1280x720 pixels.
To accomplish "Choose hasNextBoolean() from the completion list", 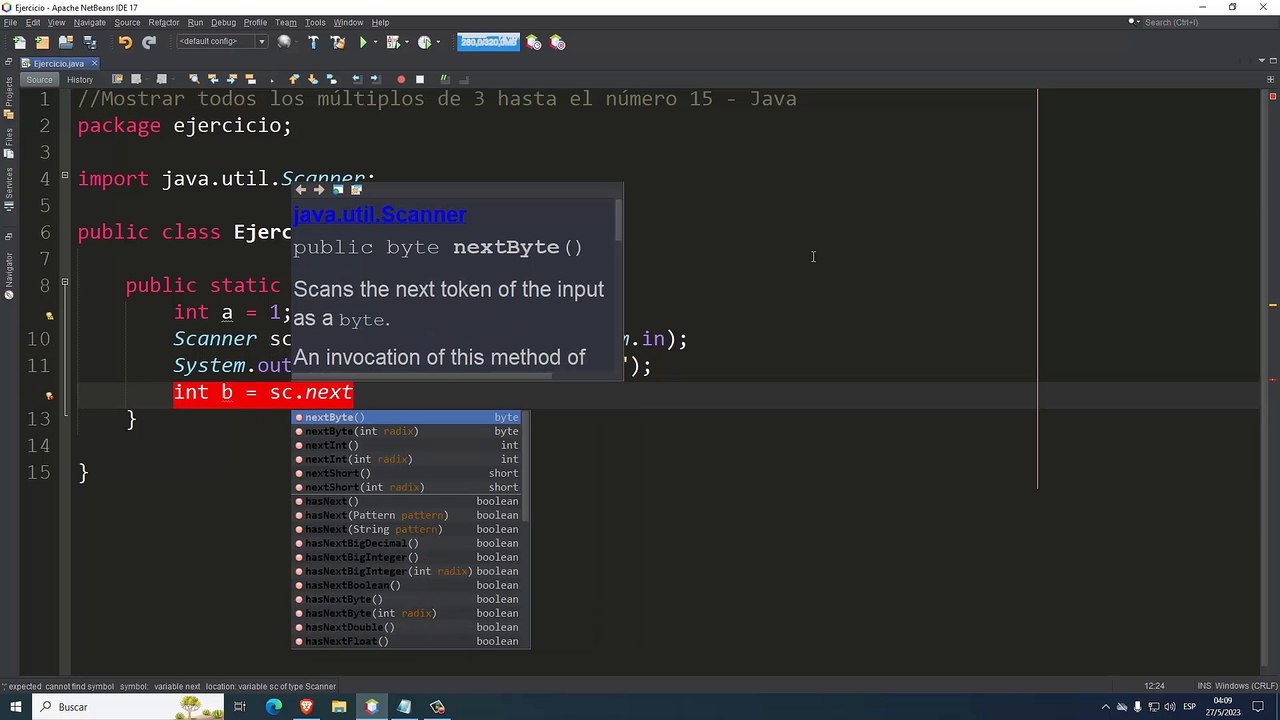I will pyautogui.click(x=406, y=585).
